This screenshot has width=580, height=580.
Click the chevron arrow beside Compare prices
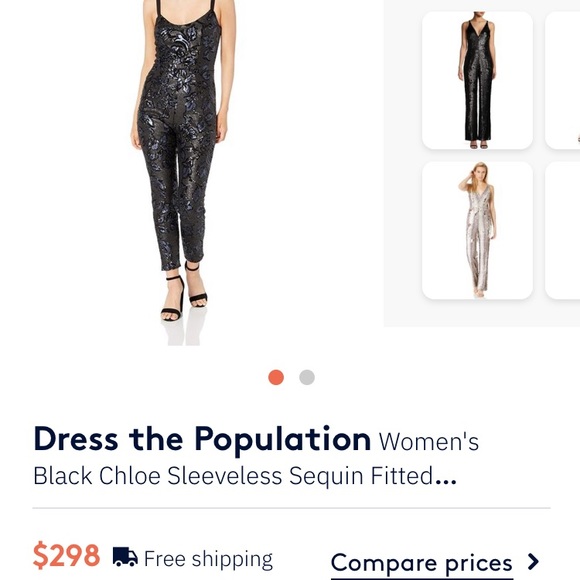tap(533, 562)
